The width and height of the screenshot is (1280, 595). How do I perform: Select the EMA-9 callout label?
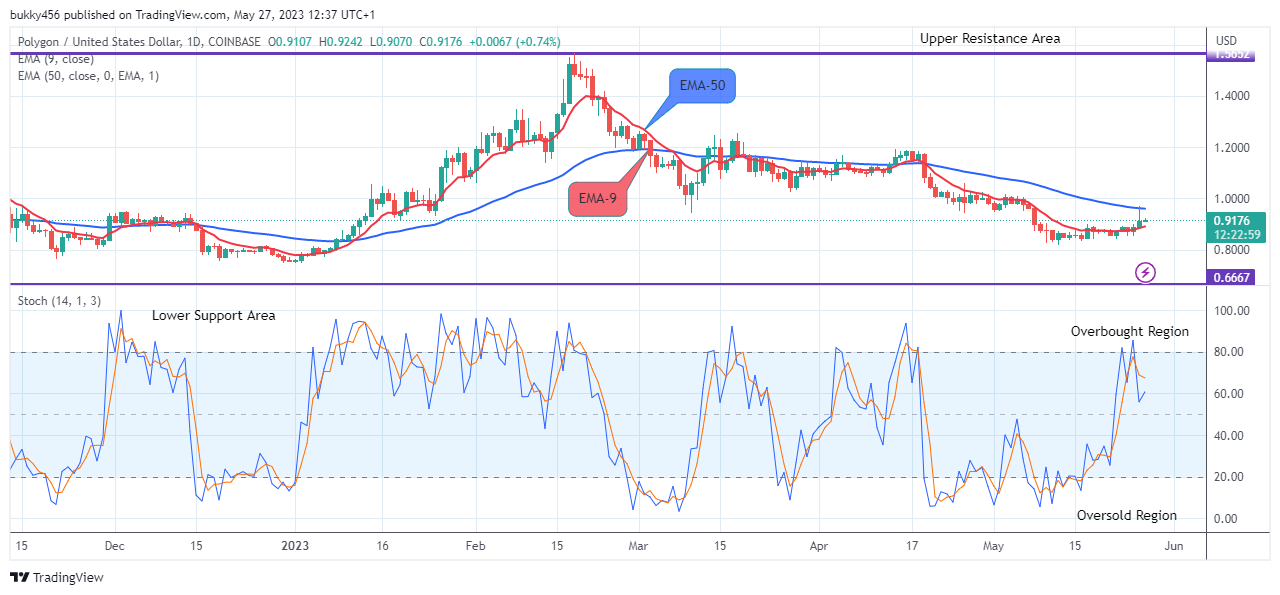pos(598,198)
